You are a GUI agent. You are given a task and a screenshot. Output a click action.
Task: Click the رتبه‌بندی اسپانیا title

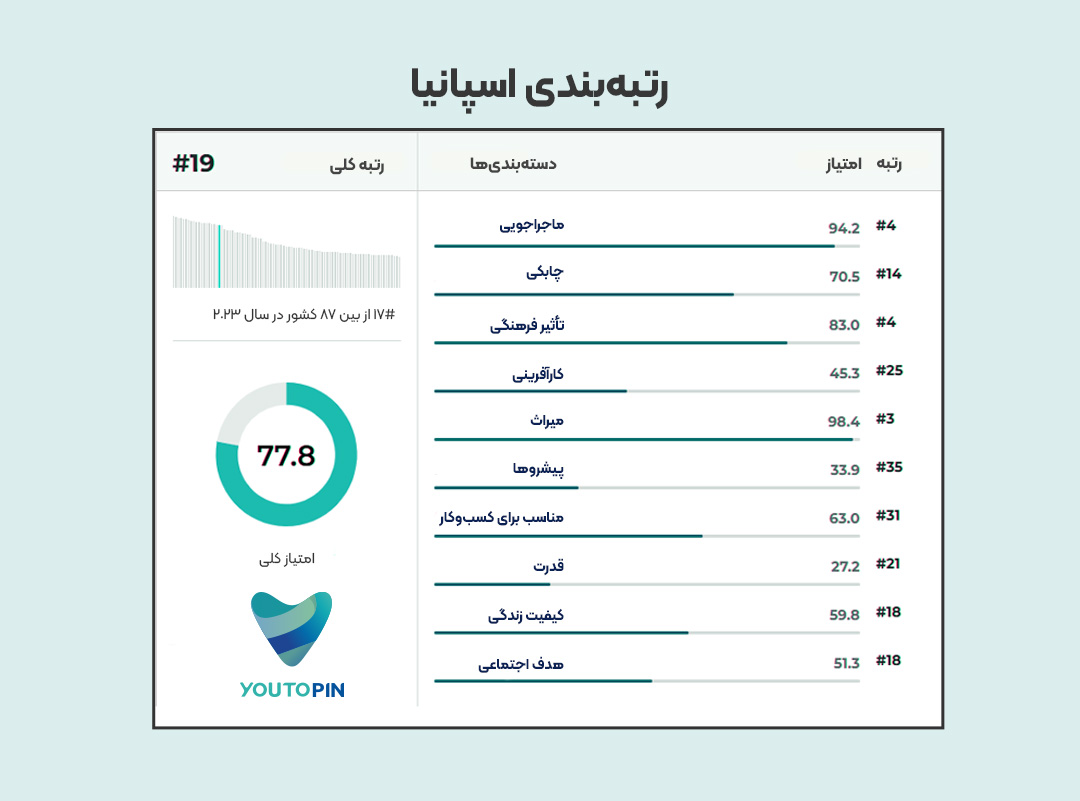click(539, 87)
